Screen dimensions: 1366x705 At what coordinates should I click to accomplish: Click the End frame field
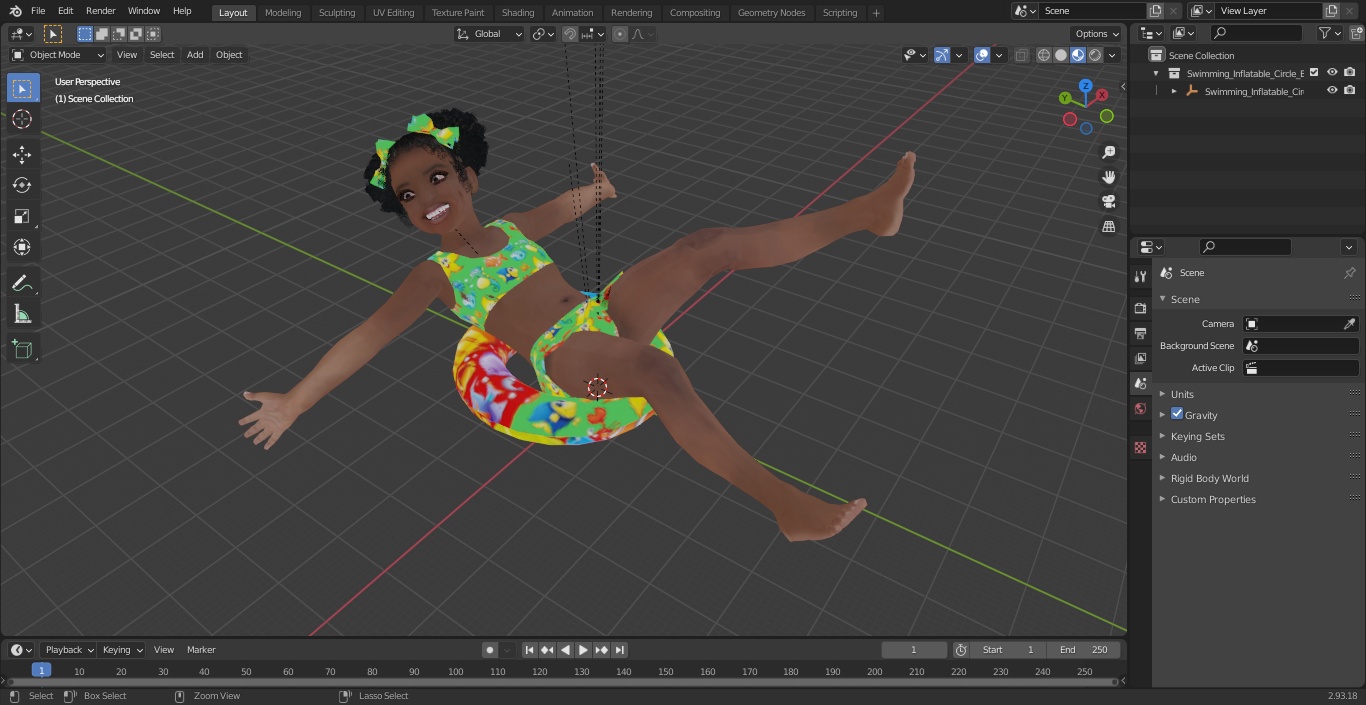pyautogui.click(x=1083, y=650)
